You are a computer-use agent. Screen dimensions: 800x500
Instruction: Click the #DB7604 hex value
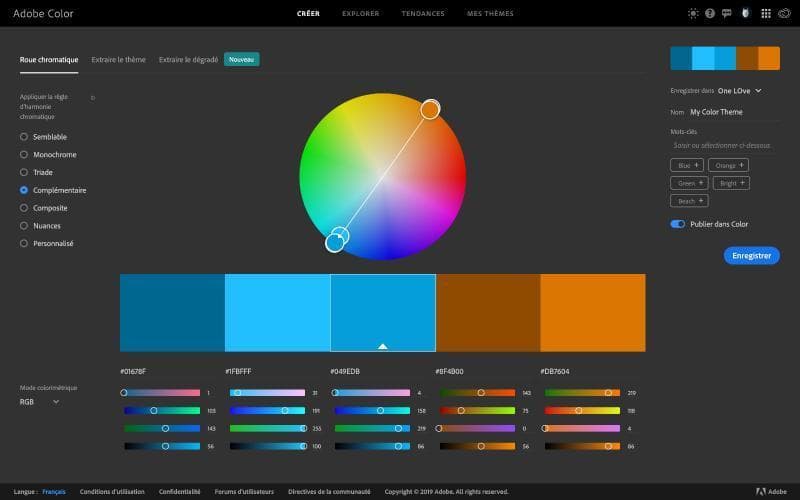tap(555, 371)
